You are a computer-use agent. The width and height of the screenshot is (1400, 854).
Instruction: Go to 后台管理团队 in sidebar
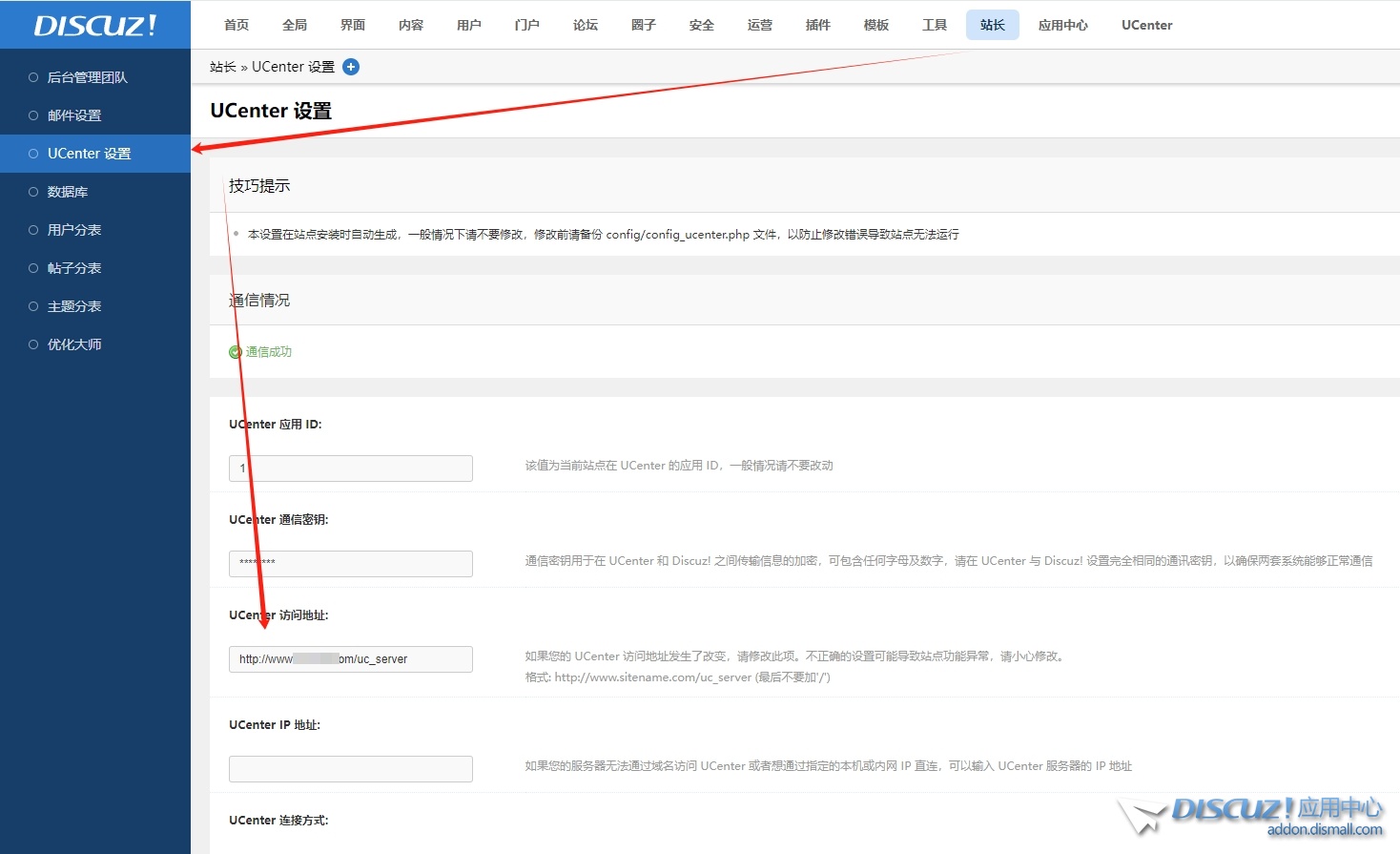[95, 77]
